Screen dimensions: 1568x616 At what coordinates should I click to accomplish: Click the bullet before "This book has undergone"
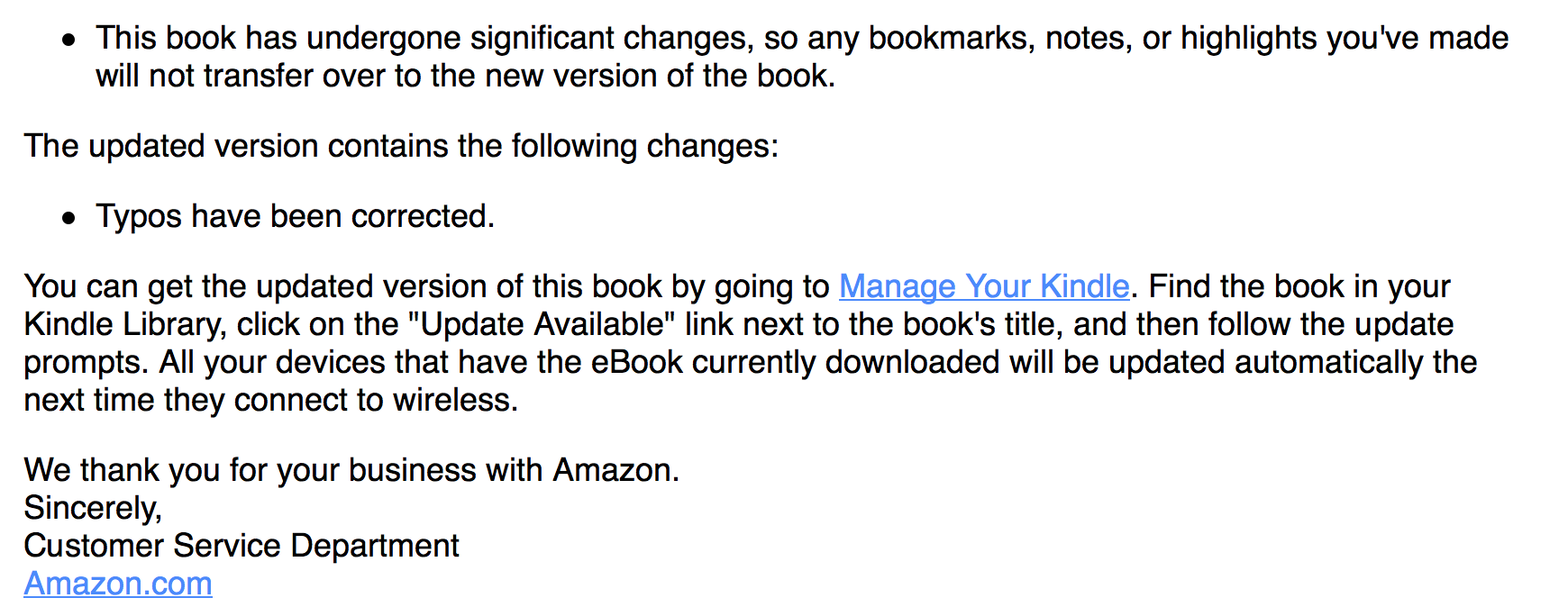pyautogui.click(x=68, y=40)
